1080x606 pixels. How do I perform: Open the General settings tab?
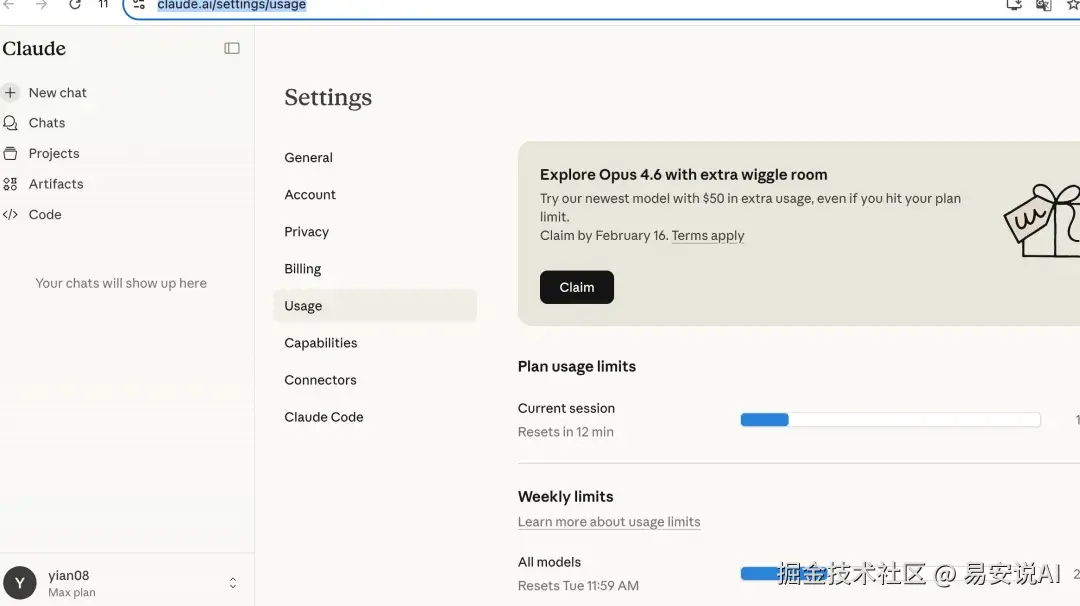[308, 158]
